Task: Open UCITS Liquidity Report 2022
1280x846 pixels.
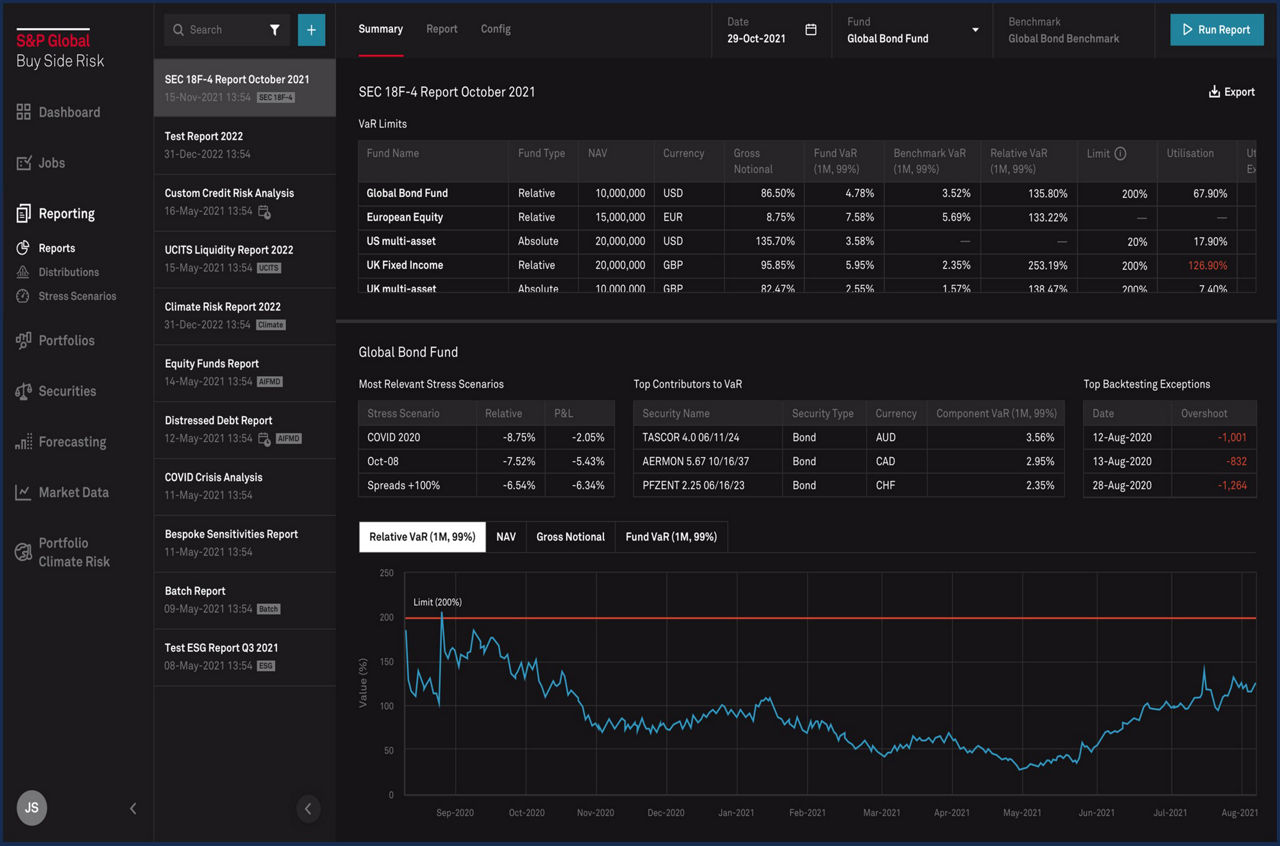Action: pyautogui.click(x=245, y=259)
